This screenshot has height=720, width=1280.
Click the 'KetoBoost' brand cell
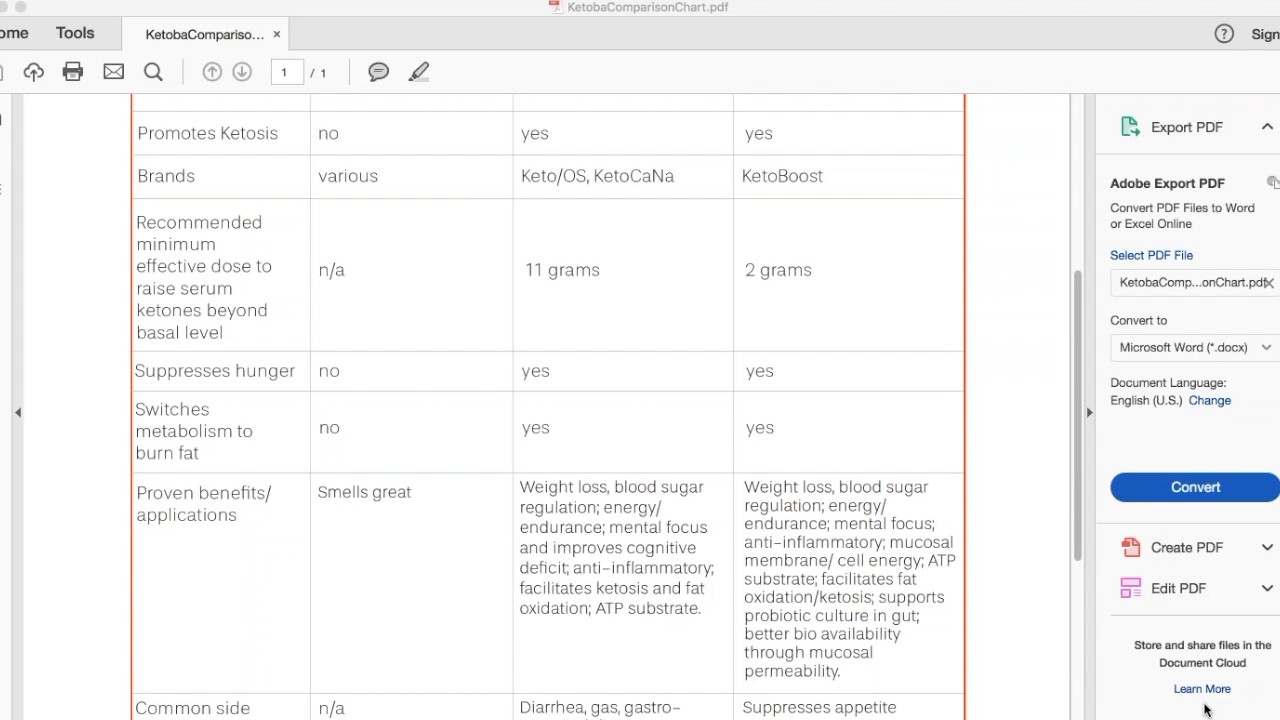tap(782, 176)
